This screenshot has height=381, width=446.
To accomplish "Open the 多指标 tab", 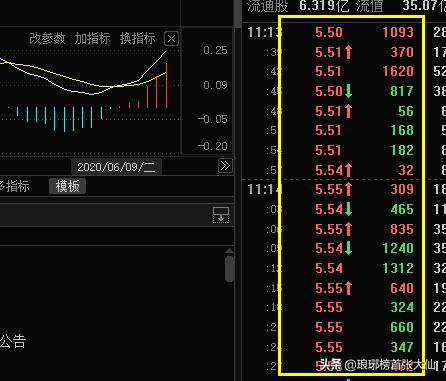I will [x=14, y=186].
